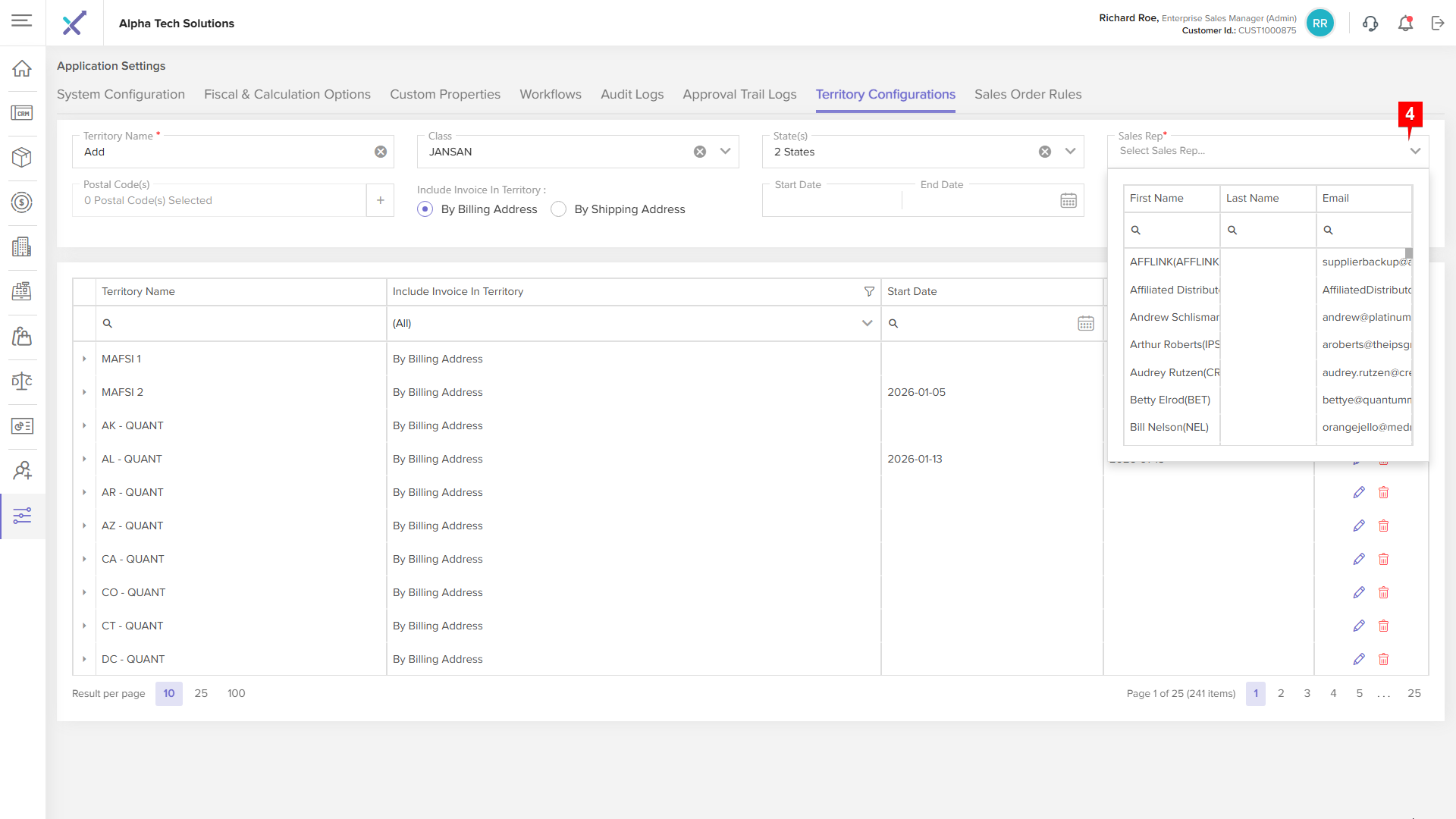The height and width of the screenshot is (819, 1456).
Task: Select By Shipping Address radio option
Action: click(x=559, y=209)
